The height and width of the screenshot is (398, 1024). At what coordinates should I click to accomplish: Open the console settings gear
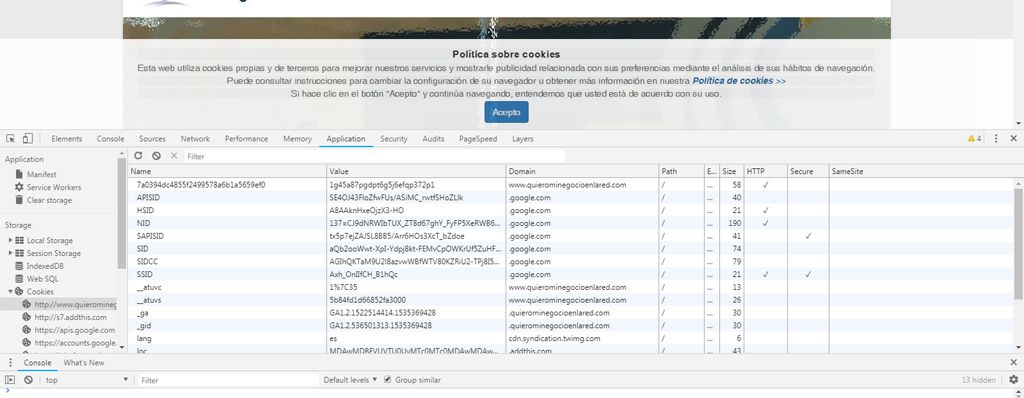tap(1013, 380)
